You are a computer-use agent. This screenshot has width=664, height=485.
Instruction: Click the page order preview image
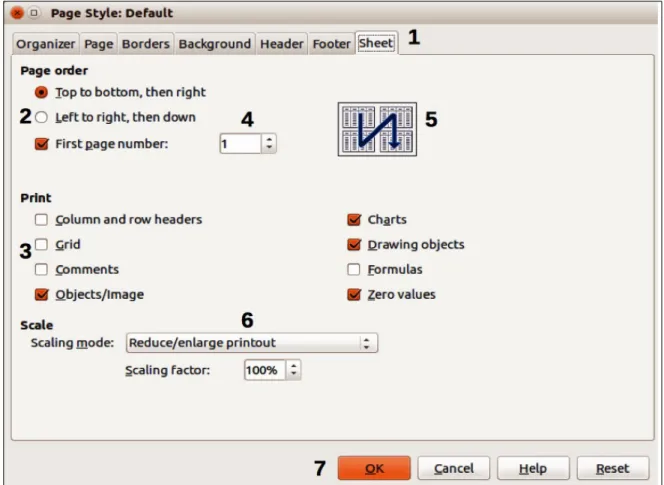[x=377, y=129]
